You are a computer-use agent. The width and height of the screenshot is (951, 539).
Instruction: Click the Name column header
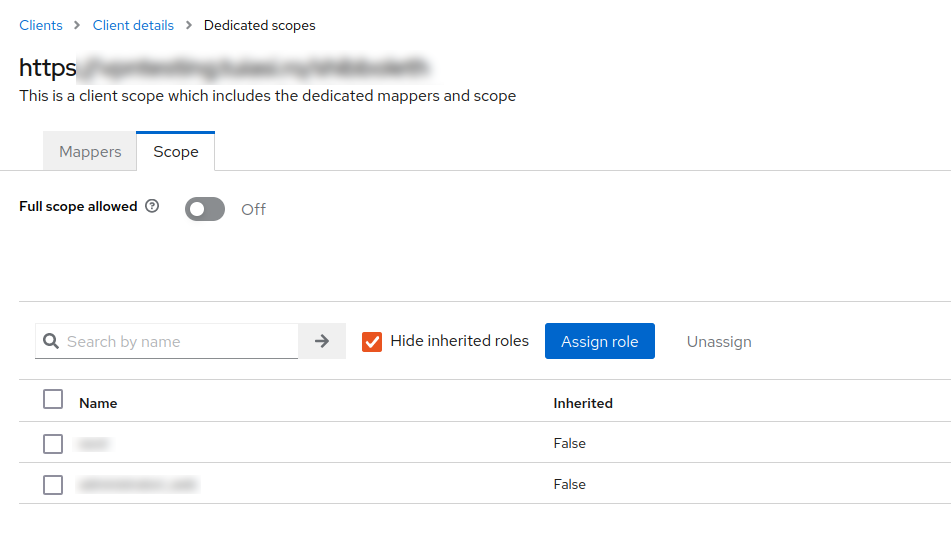click(98, 403)
